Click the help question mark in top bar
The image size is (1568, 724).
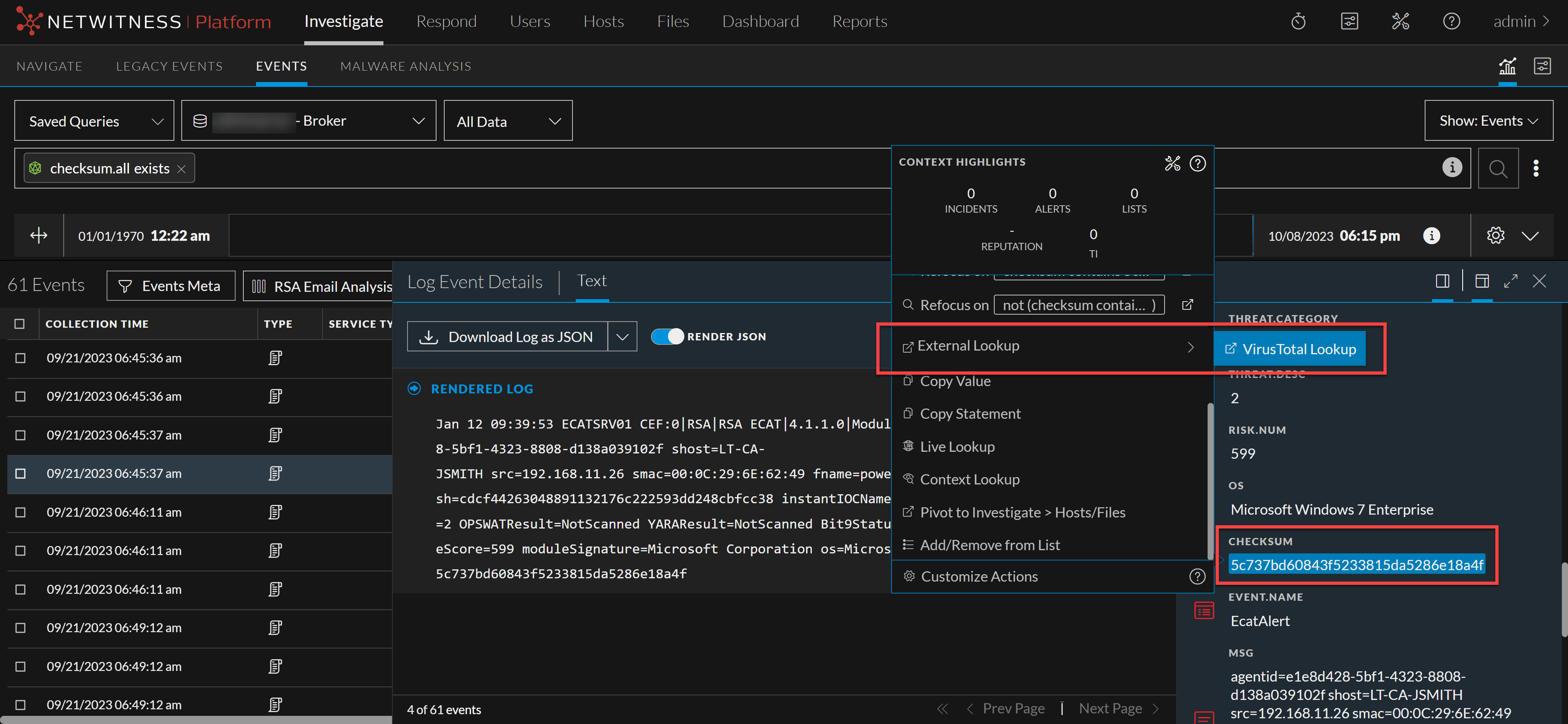[x=1451, y=22]
